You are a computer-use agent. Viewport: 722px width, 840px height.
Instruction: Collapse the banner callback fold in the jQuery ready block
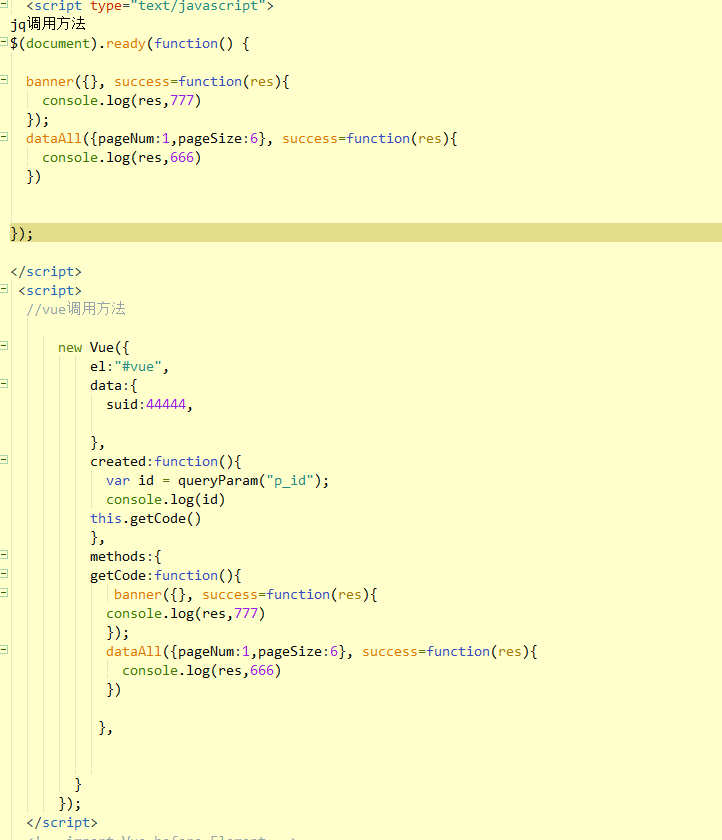click(x=4, y=80)
